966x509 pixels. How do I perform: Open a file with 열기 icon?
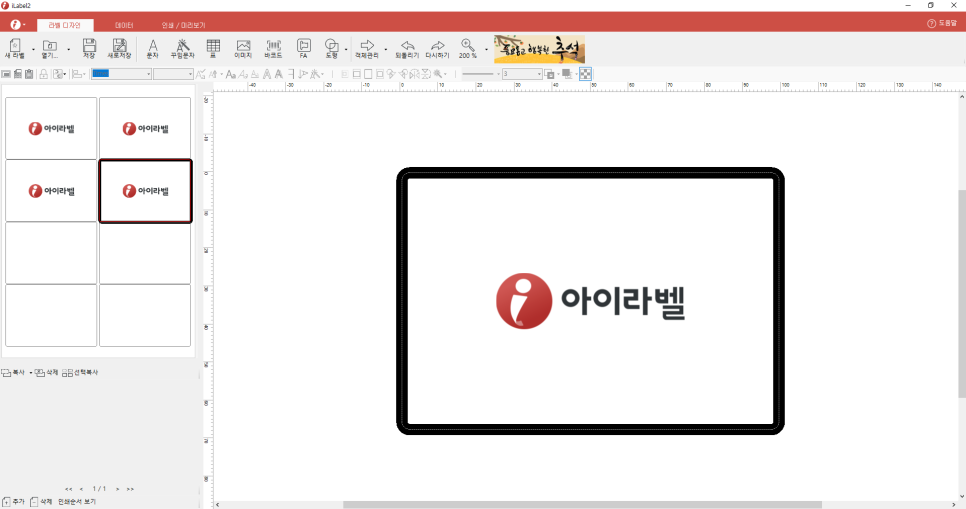(x=49, y=49)
